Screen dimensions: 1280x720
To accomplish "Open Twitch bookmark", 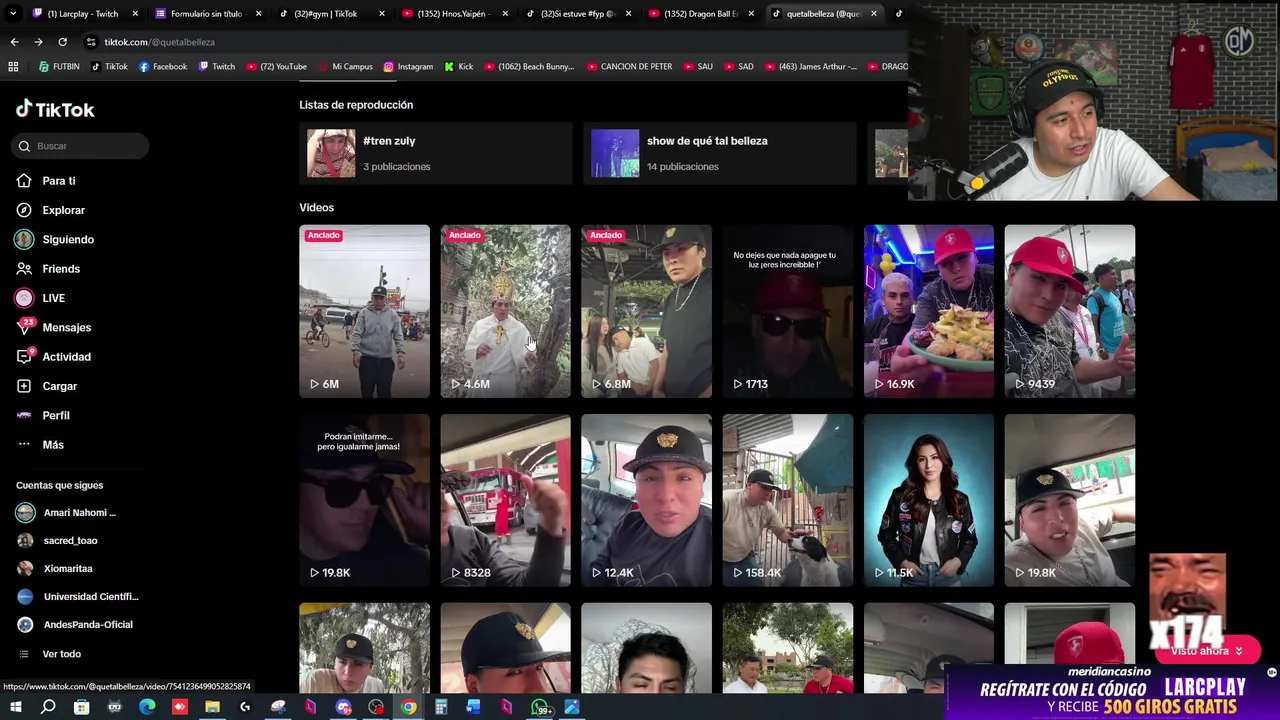I will point(217,66).
